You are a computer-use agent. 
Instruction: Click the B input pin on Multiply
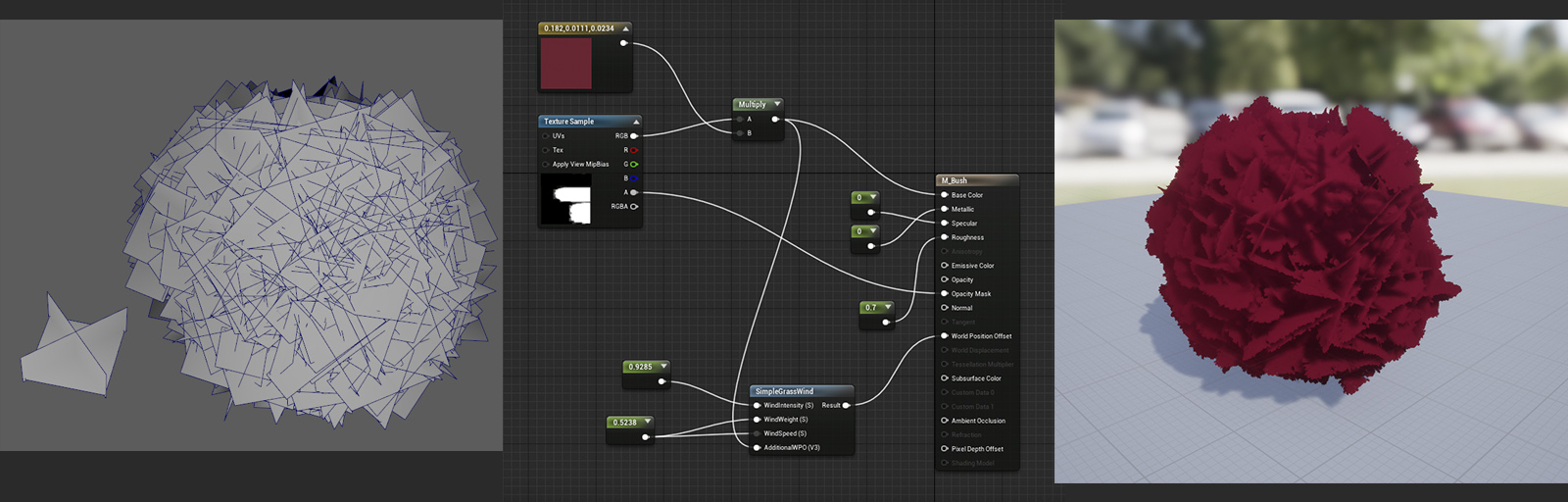coord(740,133)
